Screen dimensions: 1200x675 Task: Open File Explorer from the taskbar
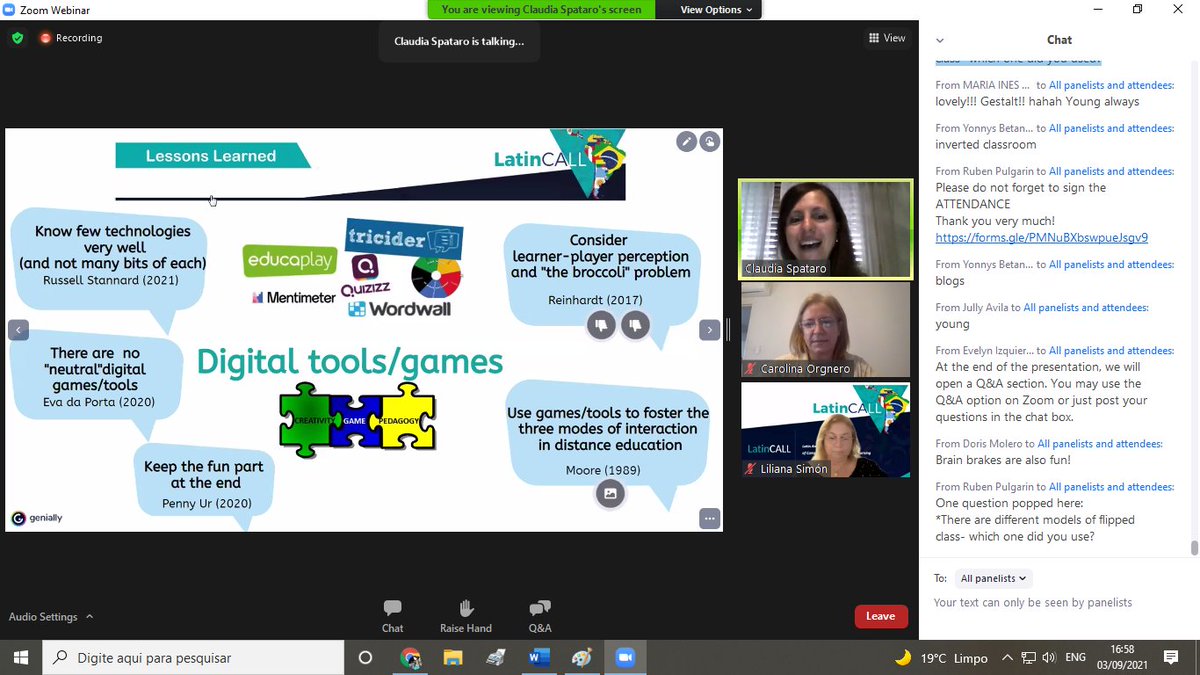click(453, 657)
